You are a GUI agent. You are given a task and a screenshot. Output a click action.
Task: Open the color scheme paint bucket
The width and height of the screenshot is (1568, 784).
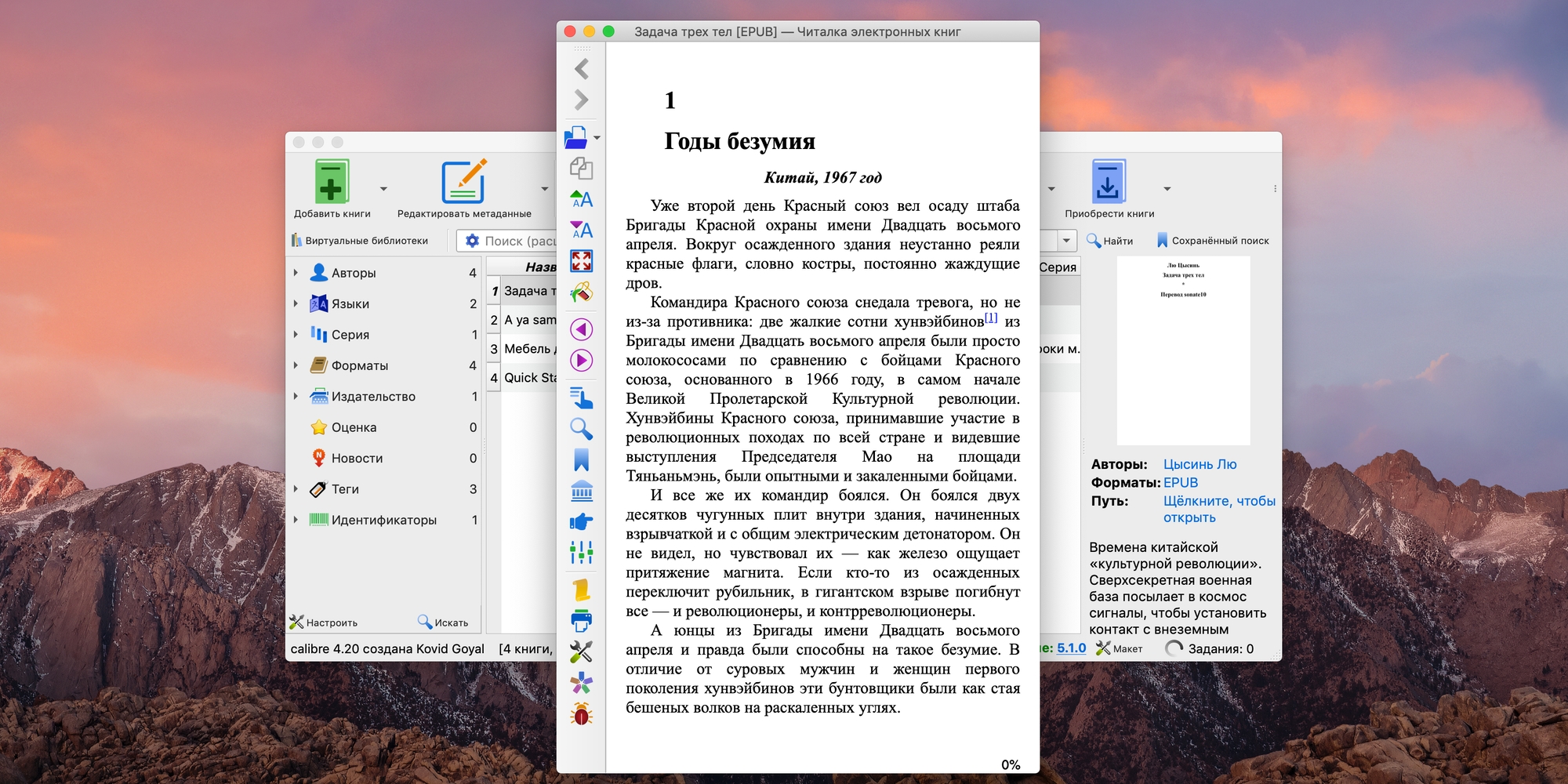pos(581,292)
